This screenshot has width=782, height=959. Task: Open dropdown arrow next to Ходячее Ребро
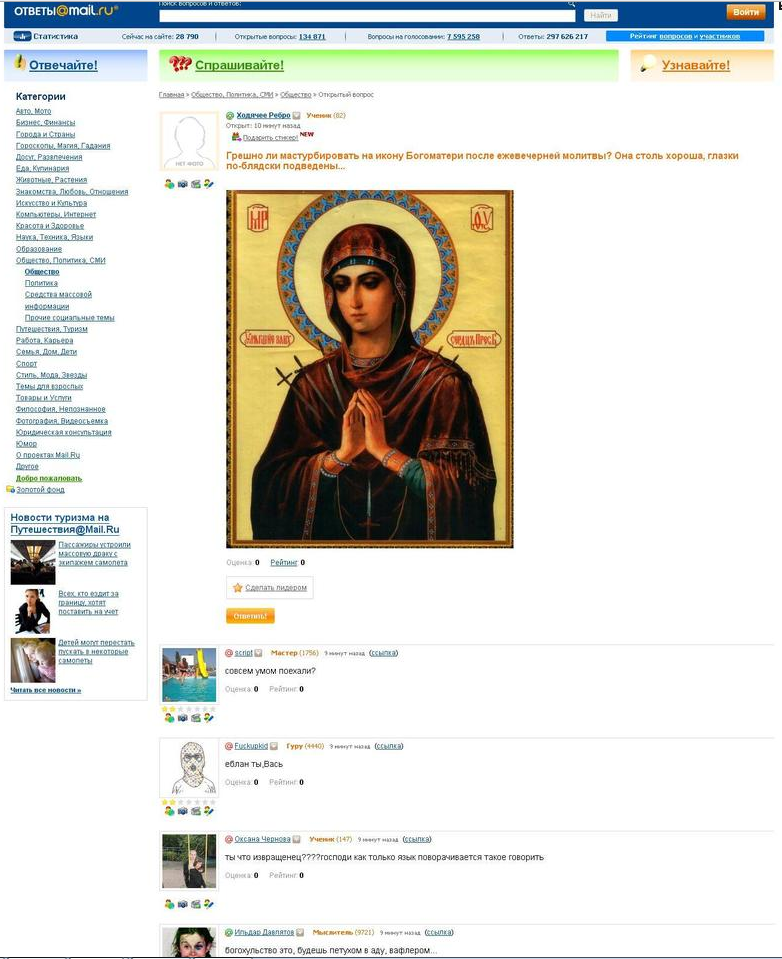click(297, 116)
